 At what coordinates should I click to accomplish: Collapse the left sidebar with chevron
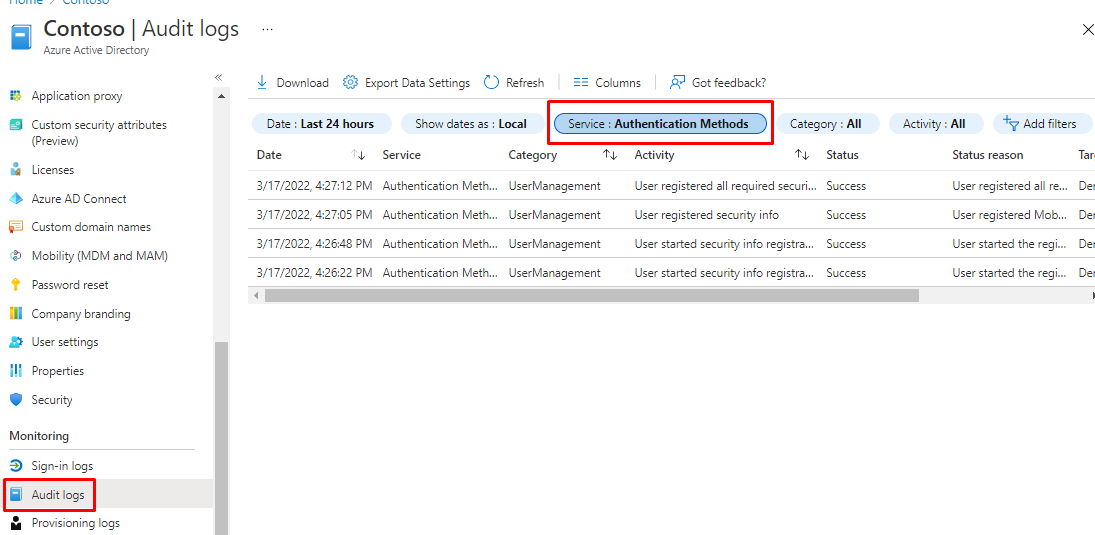218,77
